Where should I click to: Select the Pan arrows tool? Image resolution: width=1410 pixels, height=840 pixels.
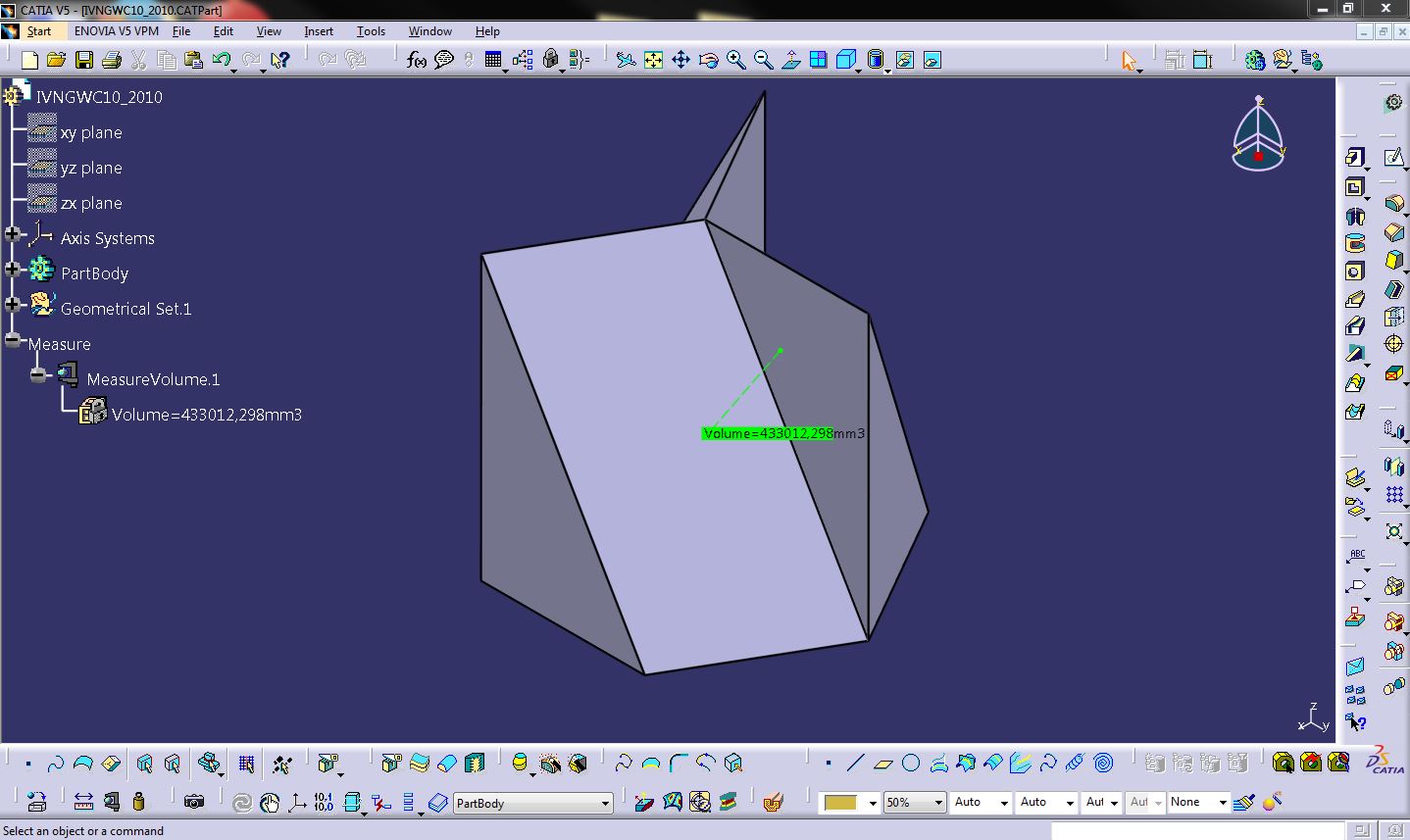point(680,60)
